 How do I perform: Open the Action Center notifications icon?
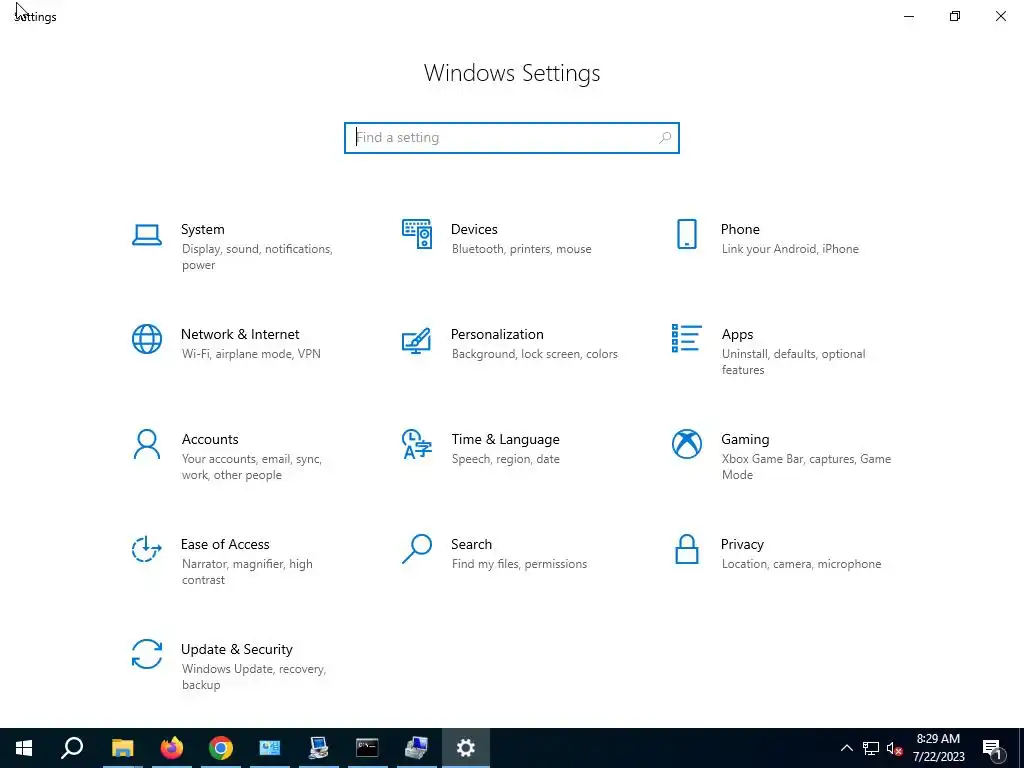[x=993, y=749]
